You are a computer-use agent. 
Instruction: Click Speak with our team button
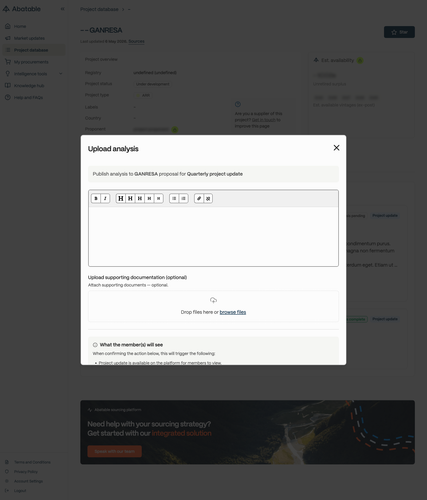[115, 451]
